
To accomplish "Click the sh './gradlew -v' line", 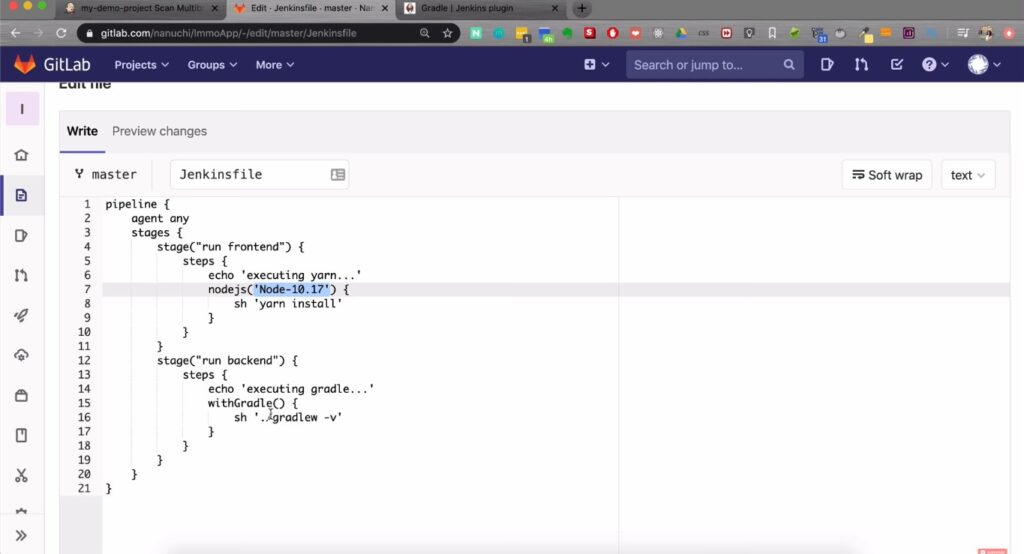I will pos(288,417).
